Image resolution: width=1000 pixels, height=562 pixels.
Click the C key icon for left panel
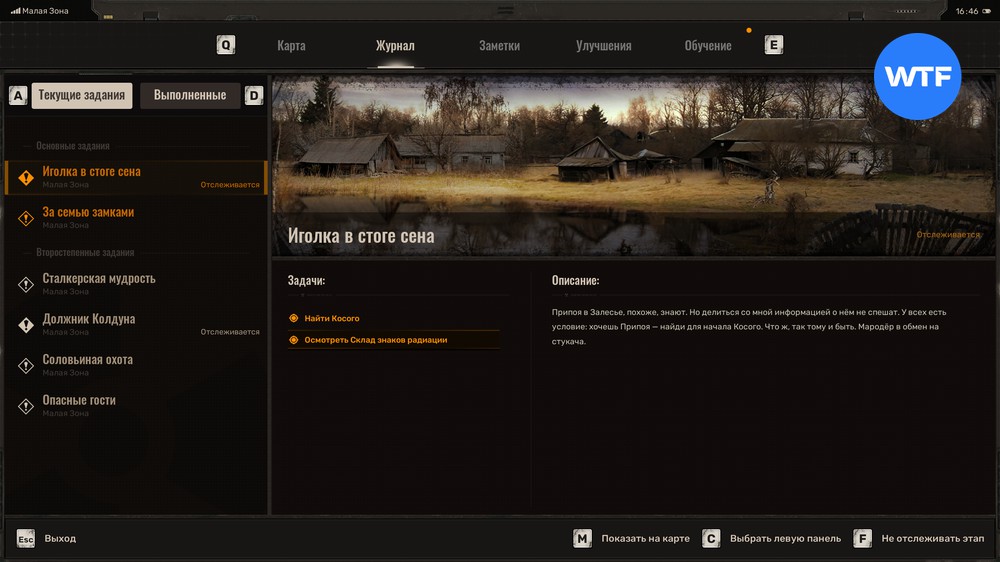[x=711, y=539]
